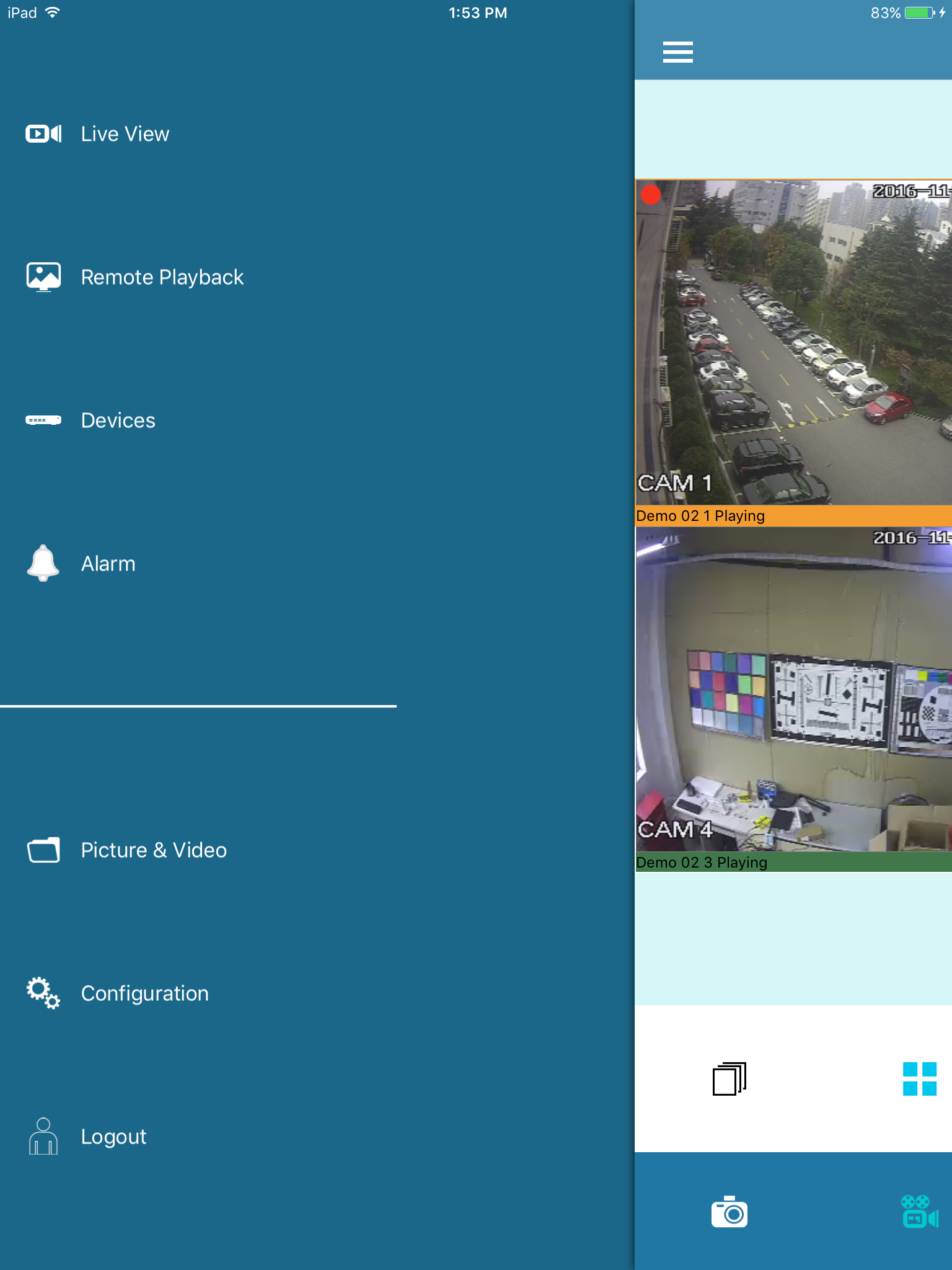The height and width of the screenshot is (1270, 952).
Task: Open the Configuration menu item
Action: coord(144,993)
